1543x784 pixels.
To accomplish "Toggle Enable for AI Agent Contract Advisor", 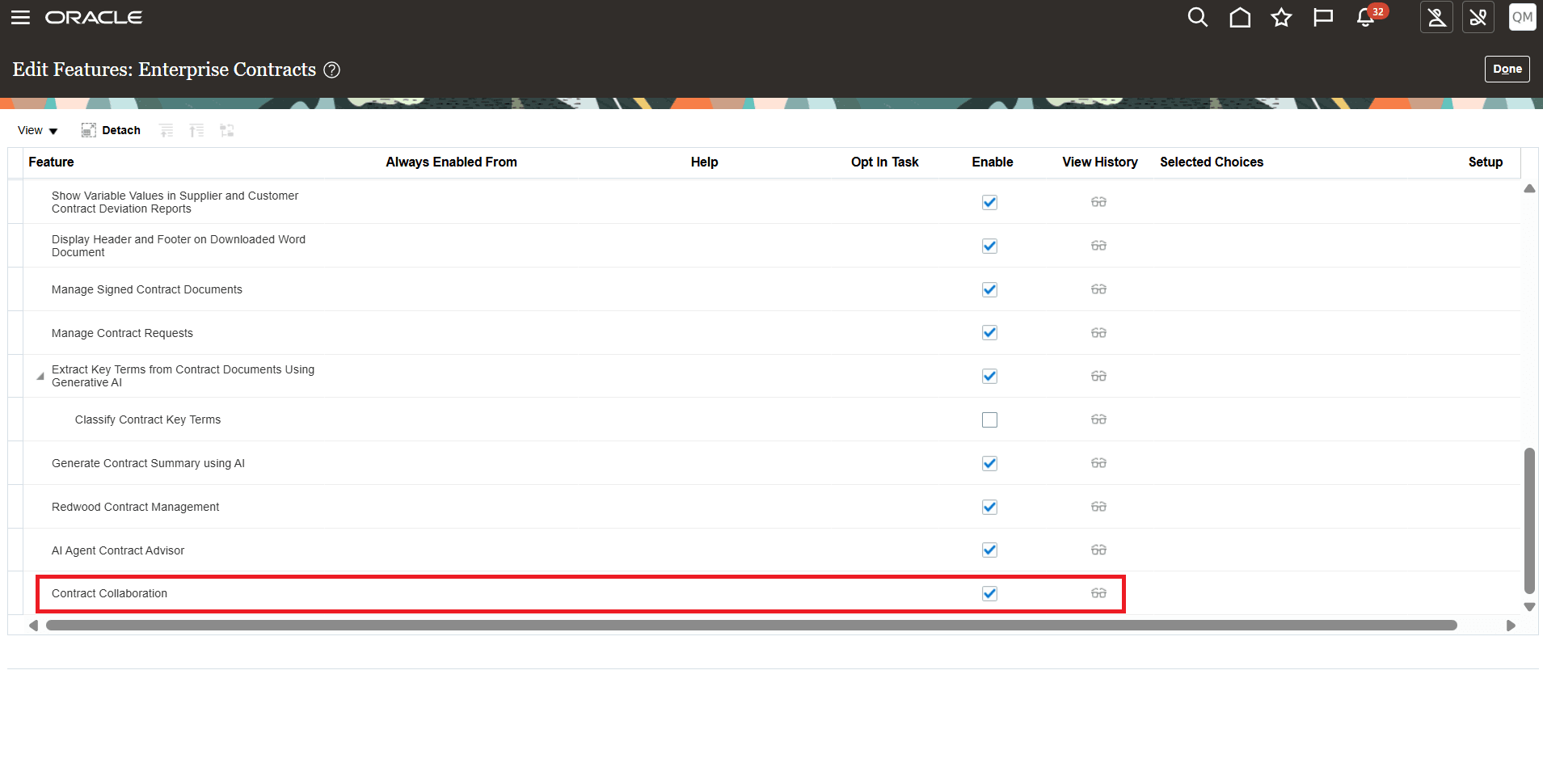I will click(x=989, y=550).
